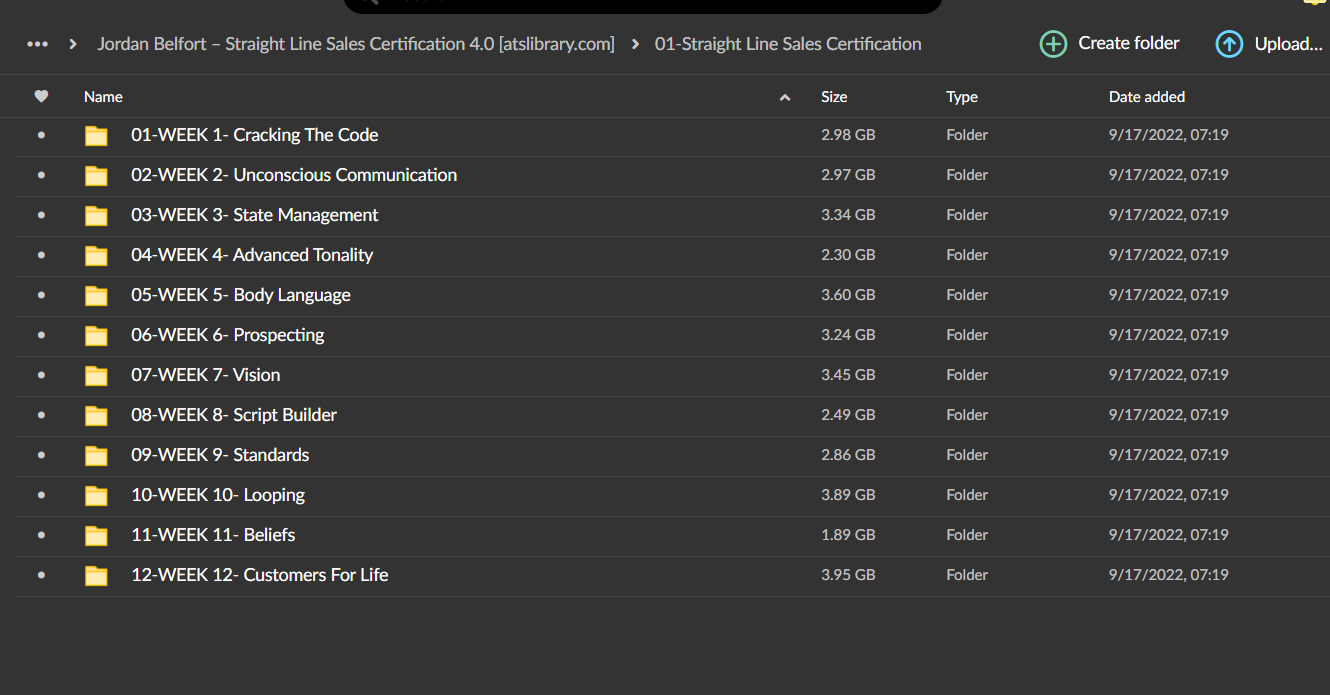The image size is (1330, 695).
Task: Click the folder icon next to WEEK 12 Customers For Life
Action: tap(96, 575)
